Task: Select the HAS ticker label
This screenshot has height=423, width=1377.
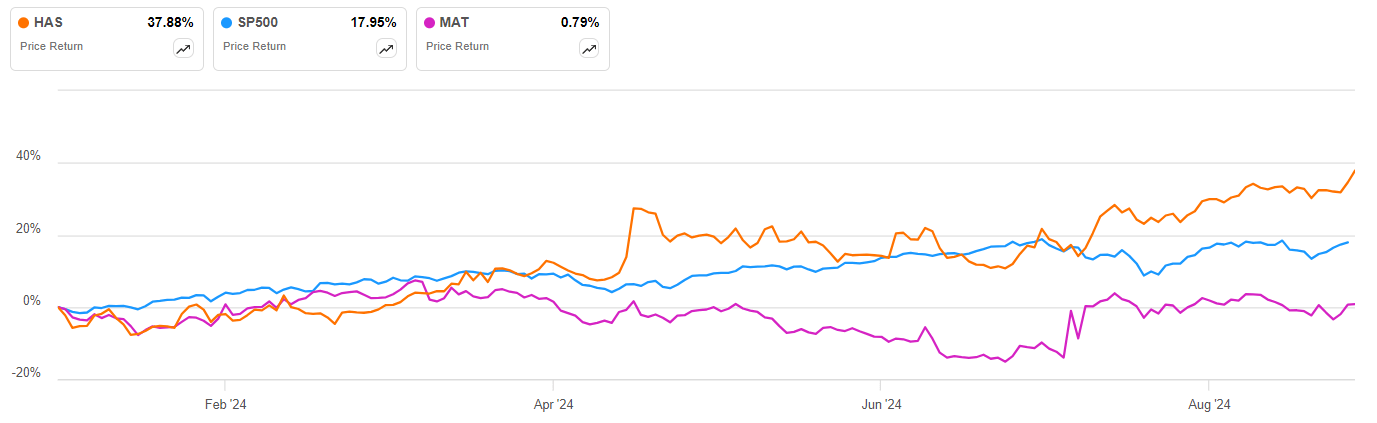Action: point(49,22)
